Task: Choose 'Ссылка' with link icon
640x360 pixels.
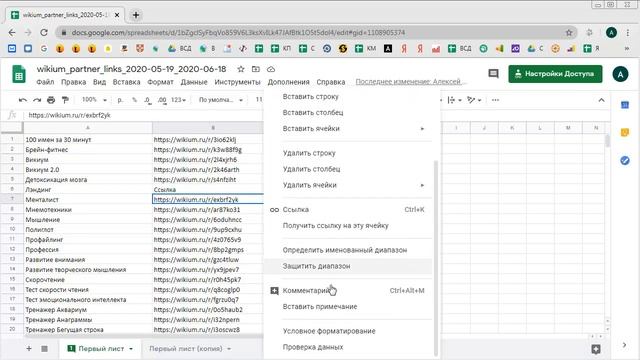Action: (x=348, y=209)
